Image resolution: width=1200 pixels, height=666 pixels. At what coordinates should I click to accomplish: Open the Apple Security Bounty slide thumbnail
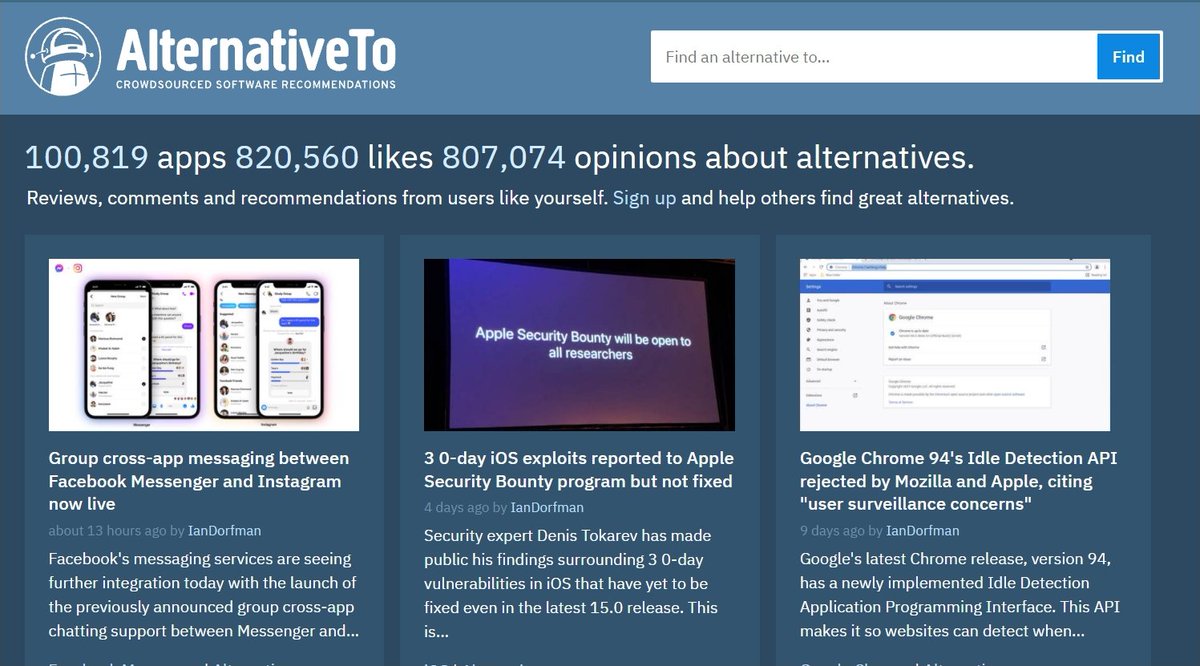click(x=579, y=345)
